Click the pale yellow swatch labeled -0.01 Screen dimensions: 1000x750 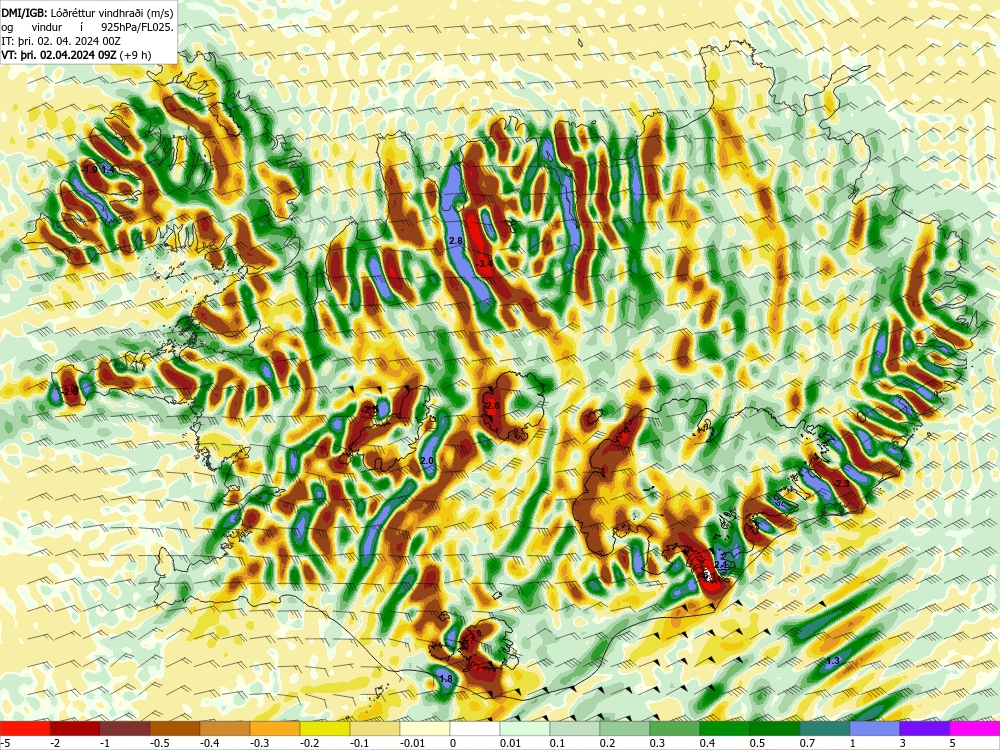point(425,728)
